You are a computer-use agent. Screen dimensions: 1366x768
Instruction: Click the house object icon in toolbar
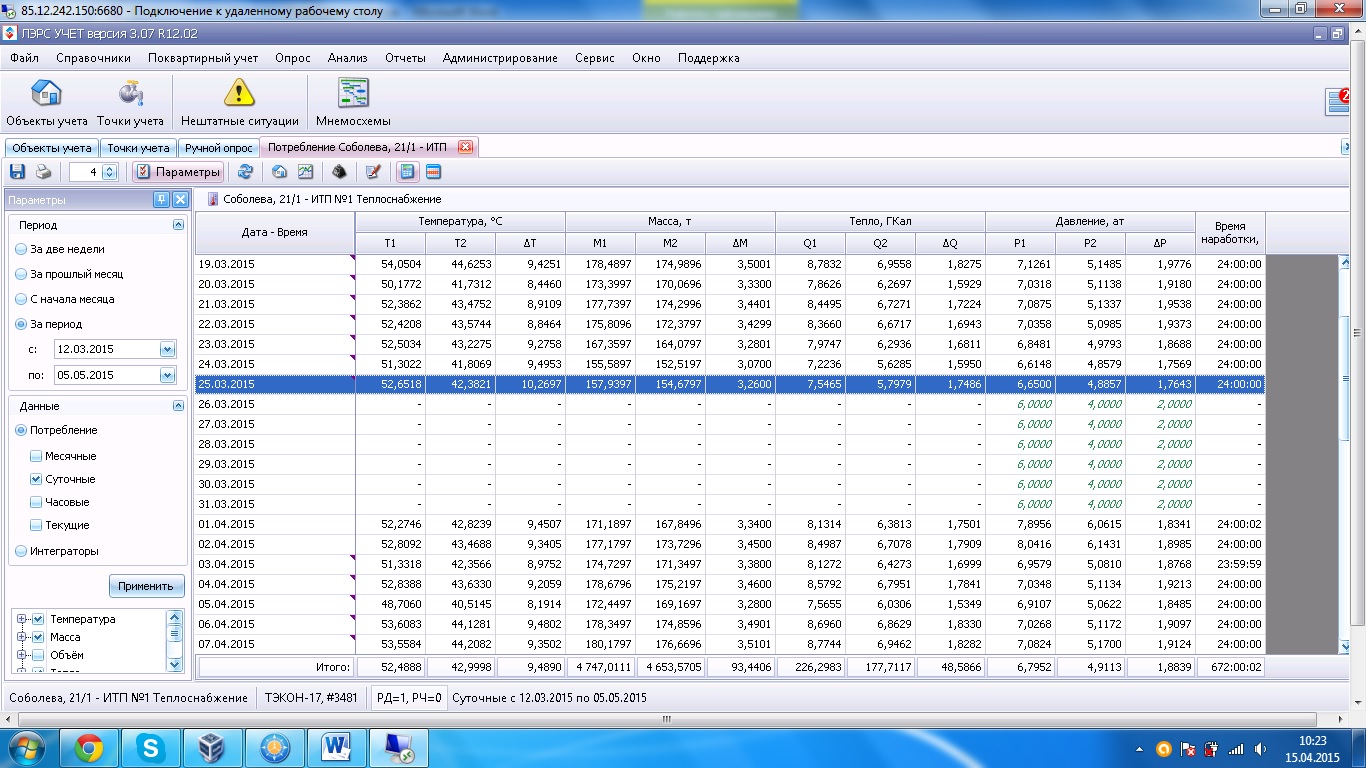click(279, 172)
